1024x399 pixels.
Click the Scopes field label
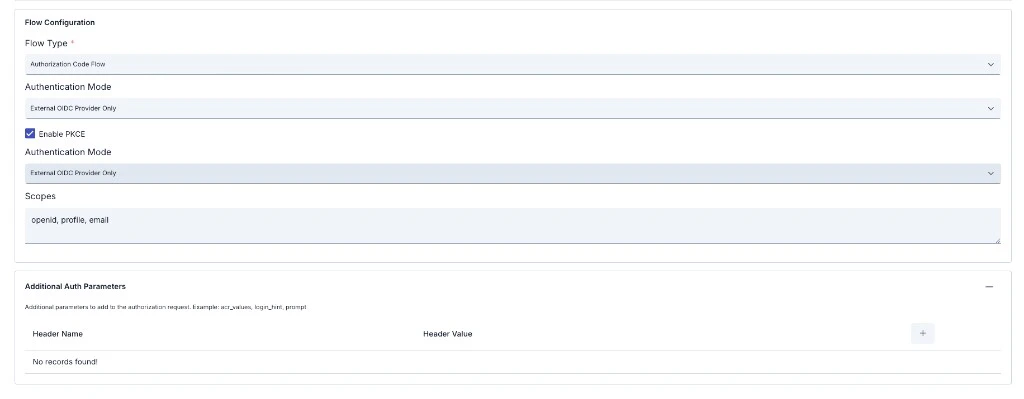40,196
